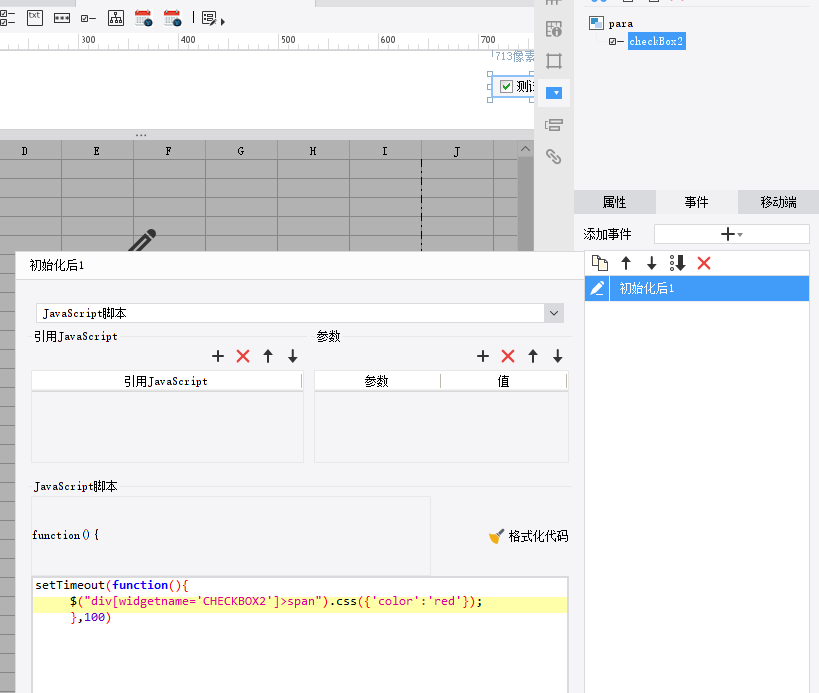819x693 pixels.
Task: Select the checkbox group widget icon
Action: coord(7,18)
